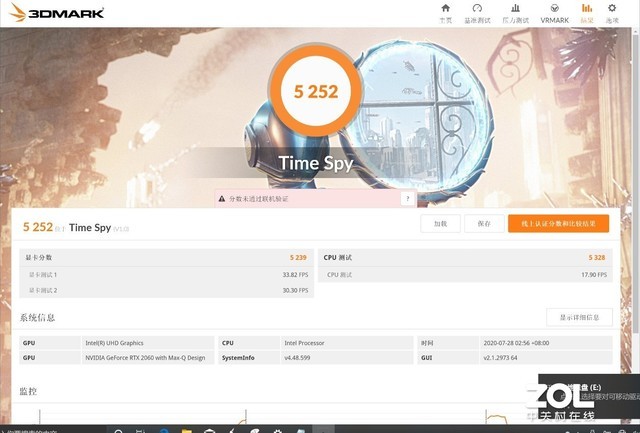This screenshot has height=433, width=640.
Task: Click the timestamp 2020-07-28 02:56 +08:00
Action: click(546, 343)
